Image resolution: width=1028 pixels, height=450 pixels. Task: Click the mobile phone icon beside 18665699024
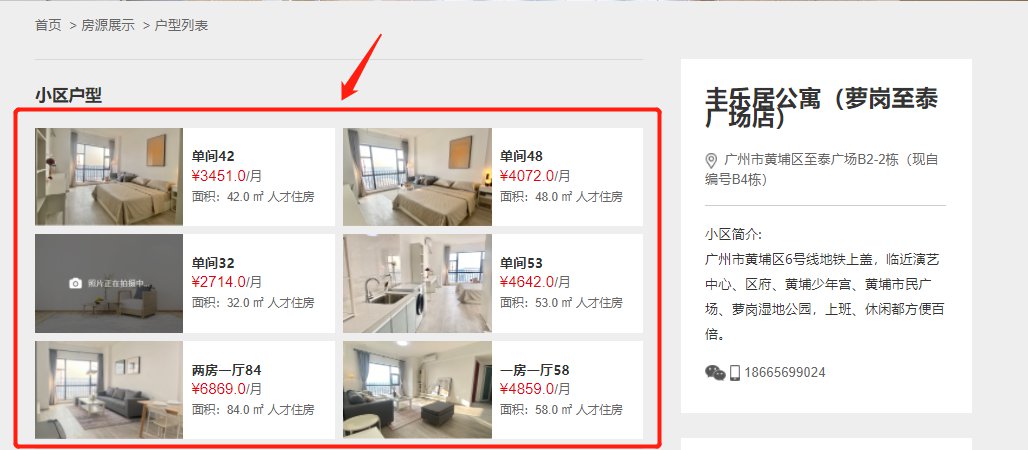735,373
